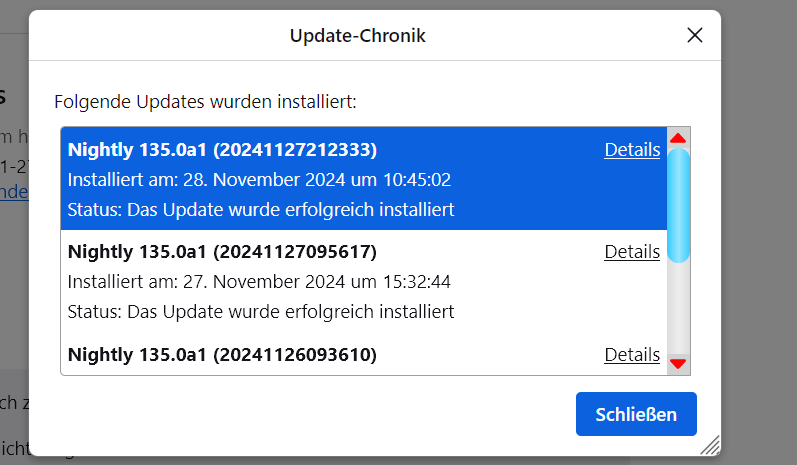797x465 pixels.
Task: Close the Update-Chronik dialog with the X
Action: tap(695, 36)
